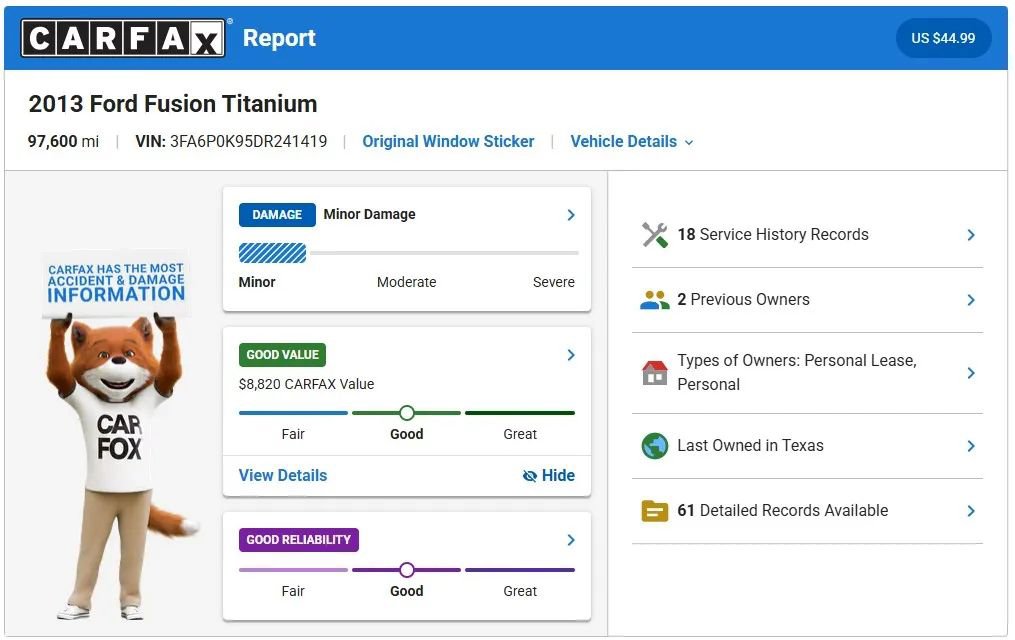1015x640 pixels.
Task: Click the US $44.99 price button
Action: [943, 38]
